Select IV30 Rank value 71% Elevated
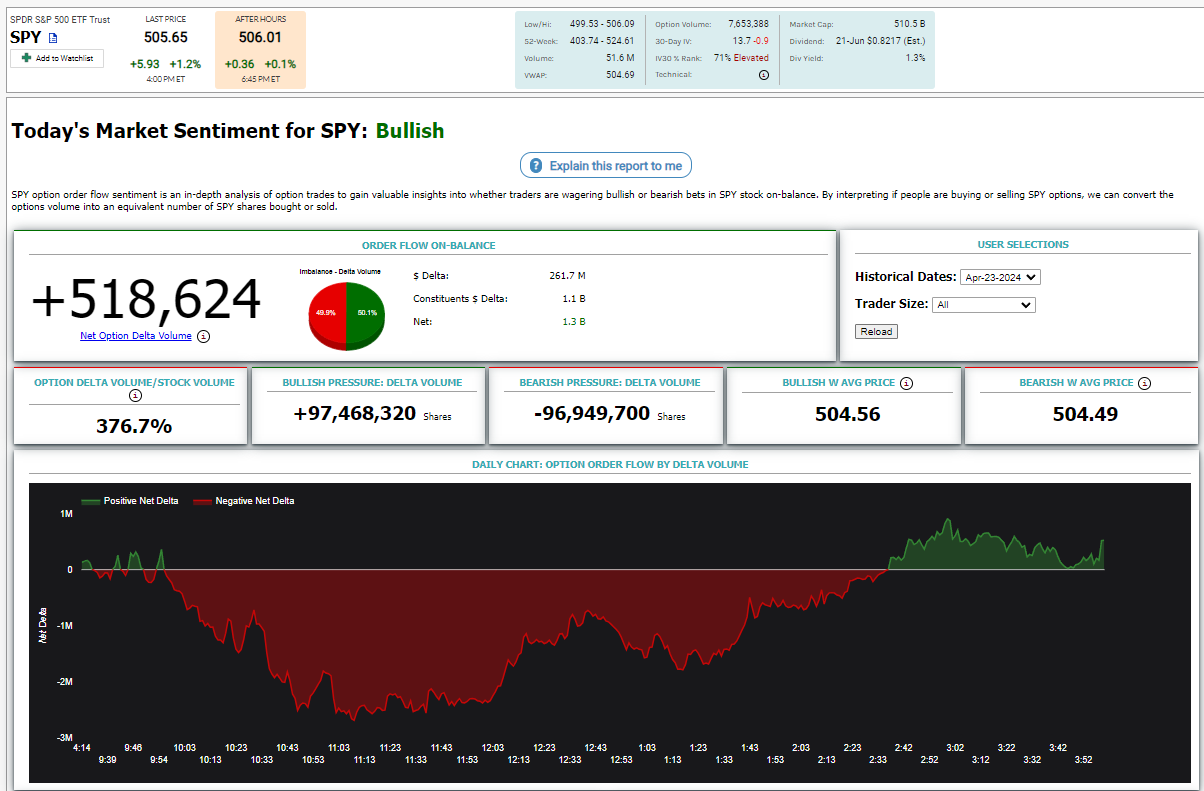This screenshot has height=791, width=1204. tap(741, 58)
